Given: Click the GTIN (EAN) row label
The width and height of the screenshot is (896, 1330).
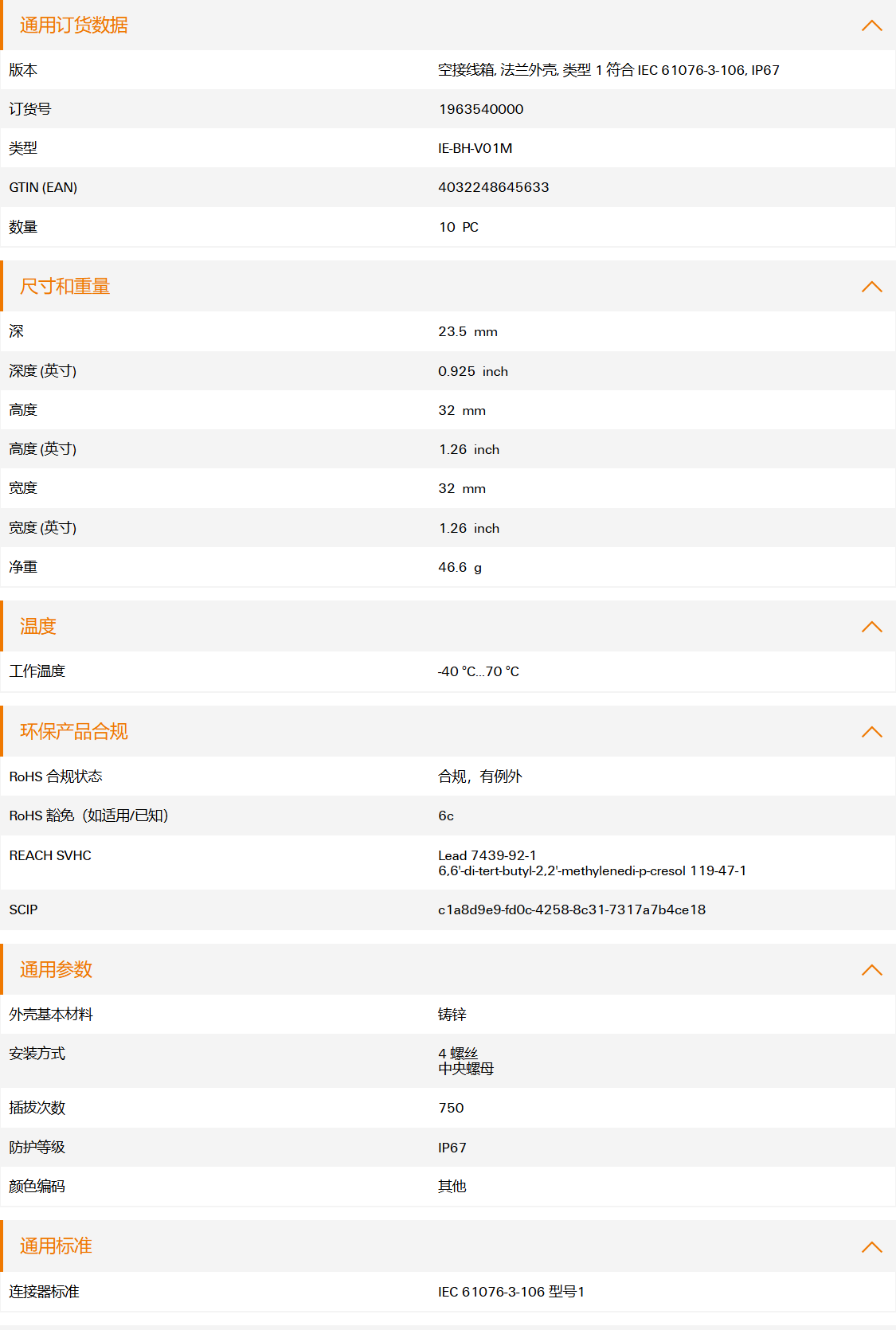Looking at the screenshot, I should pos(43,187).
